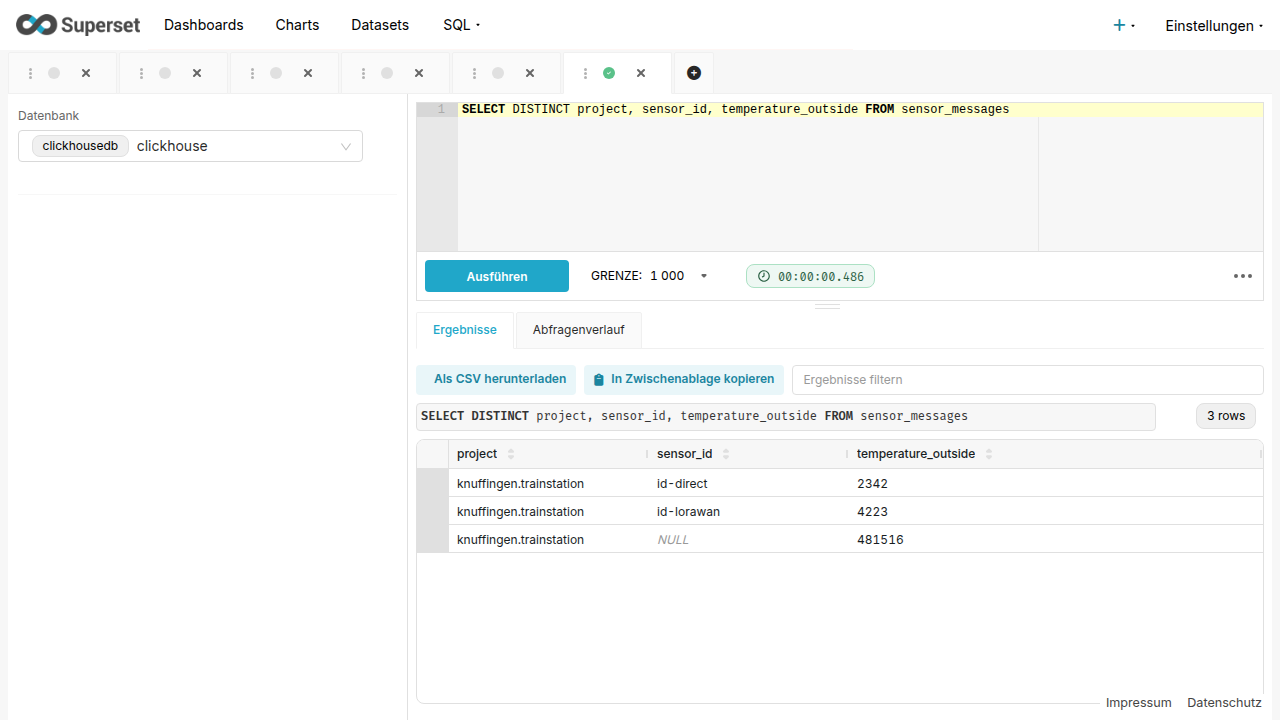This screenshot has height=720, width=1280.
Task: Sort by the sensor_id column
Action: [726, 454]
